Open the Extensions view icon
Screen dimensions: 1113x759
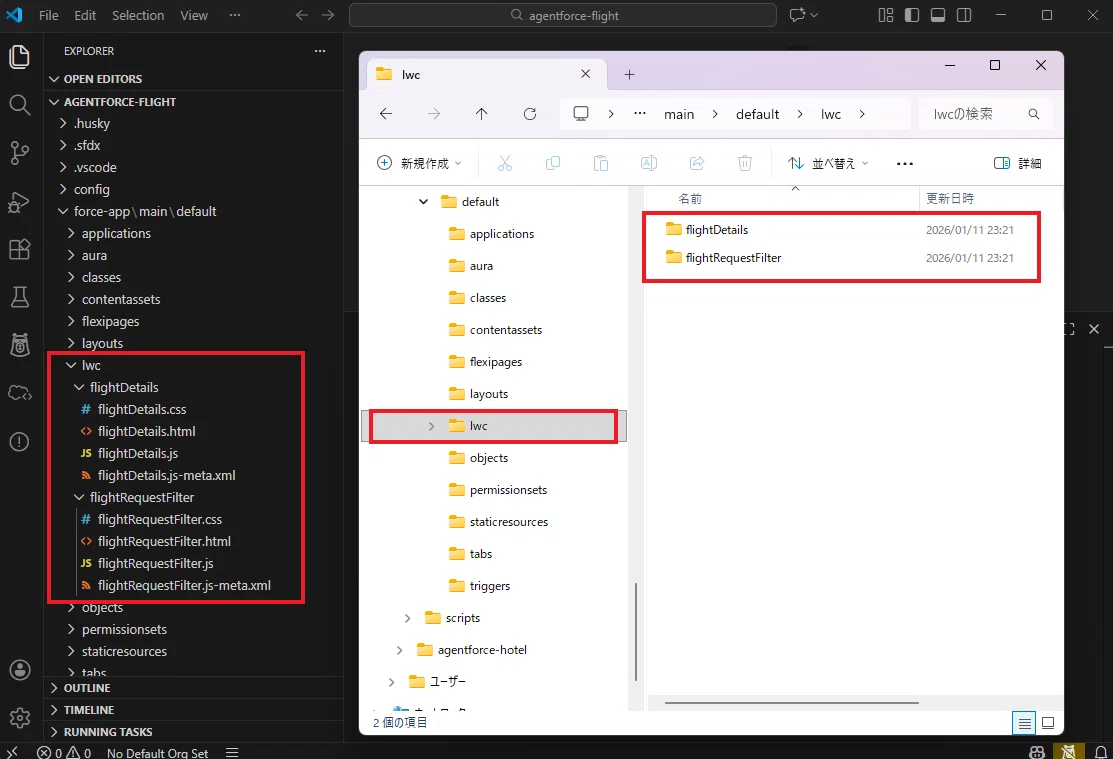pyautogui.click(x=19, y=249)
